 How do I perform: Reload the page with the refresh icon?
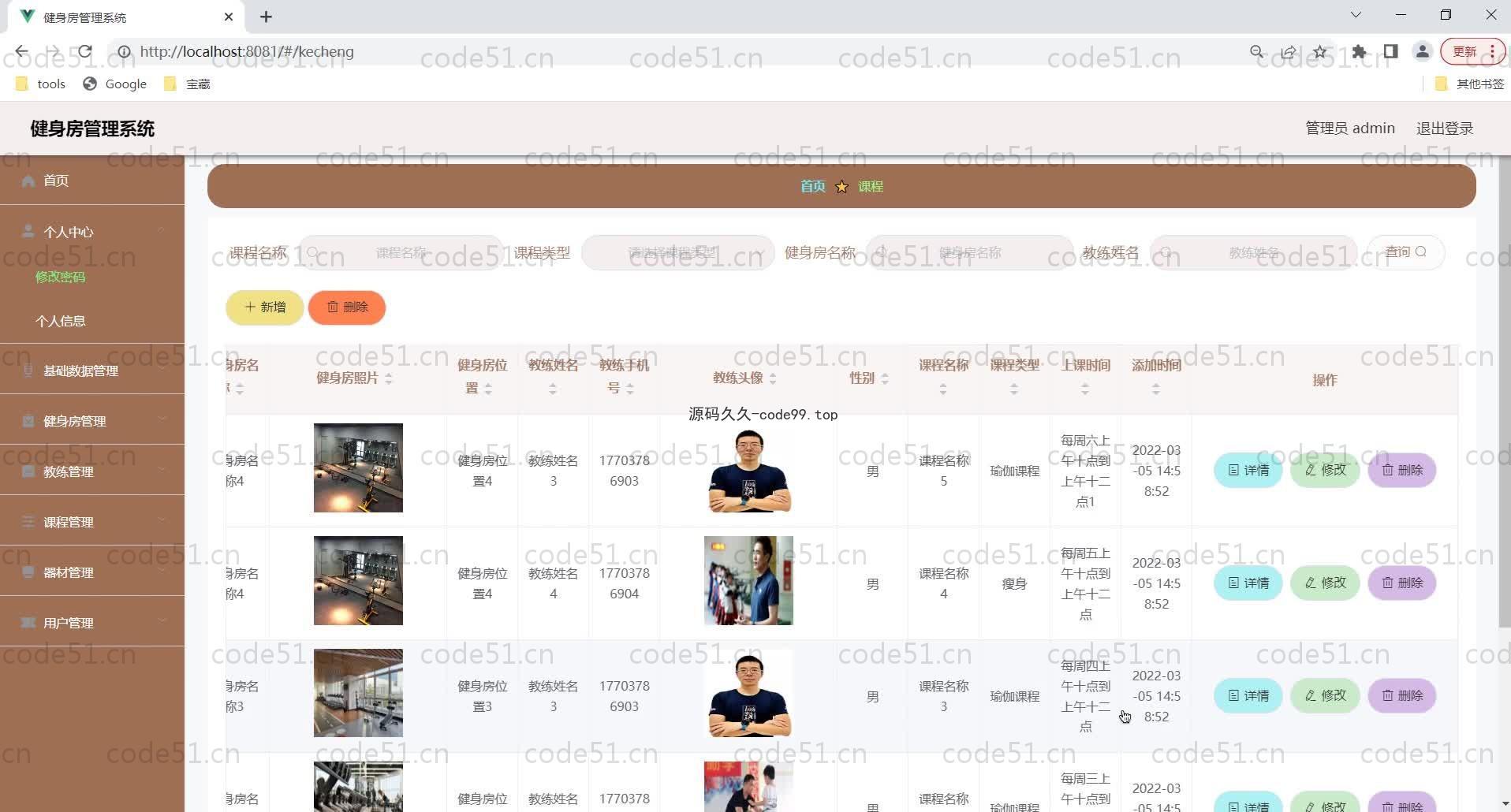pyautogui.click(x=84, y=52)
